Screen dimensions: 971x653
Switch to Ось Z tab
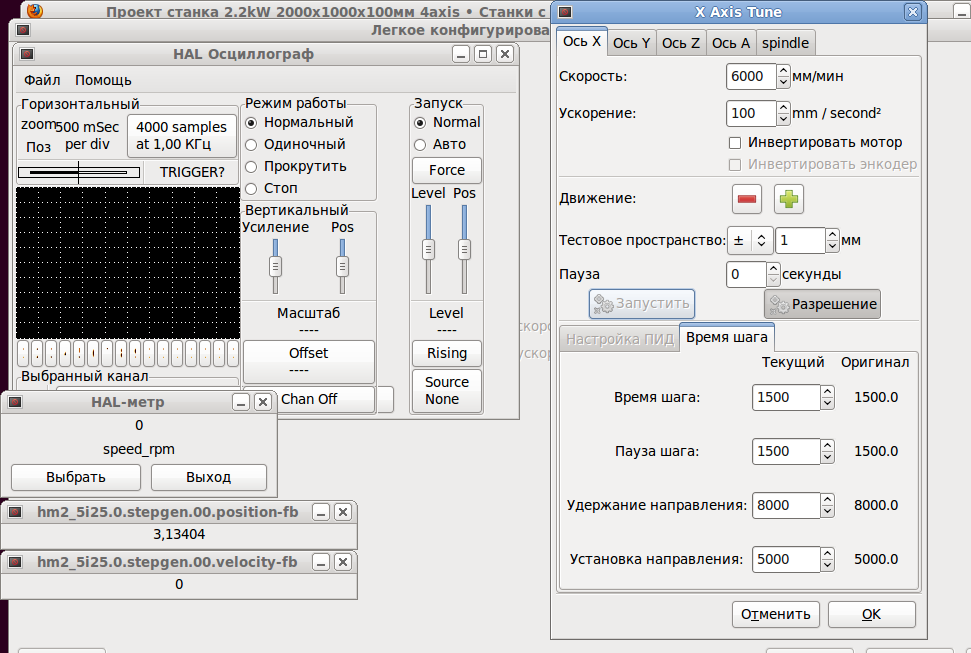tap(681, 43)
